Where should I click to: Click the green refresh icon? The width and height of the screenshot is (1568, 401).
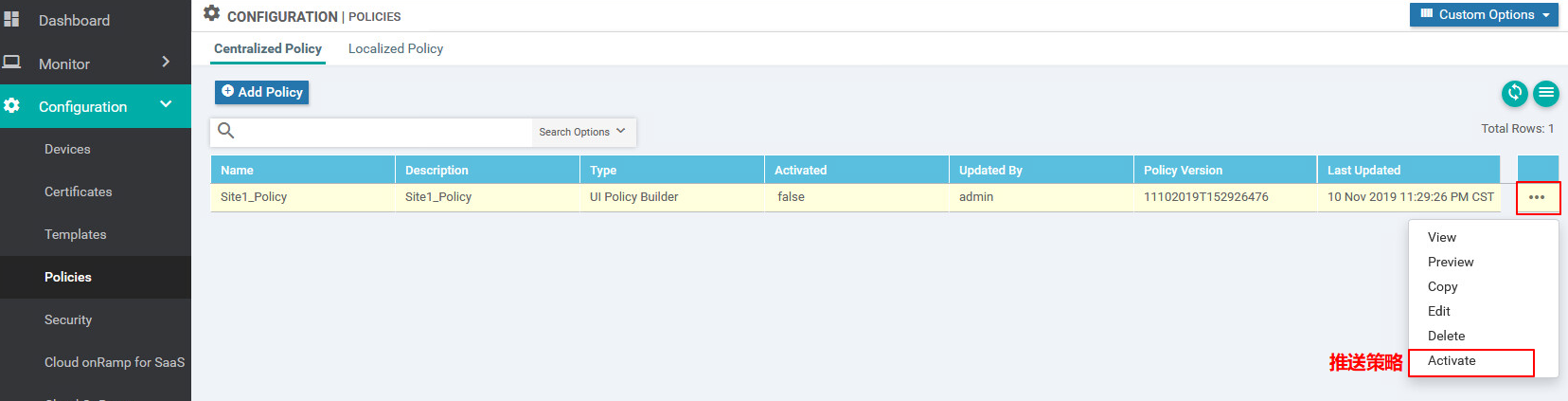tap(1514, 92)
